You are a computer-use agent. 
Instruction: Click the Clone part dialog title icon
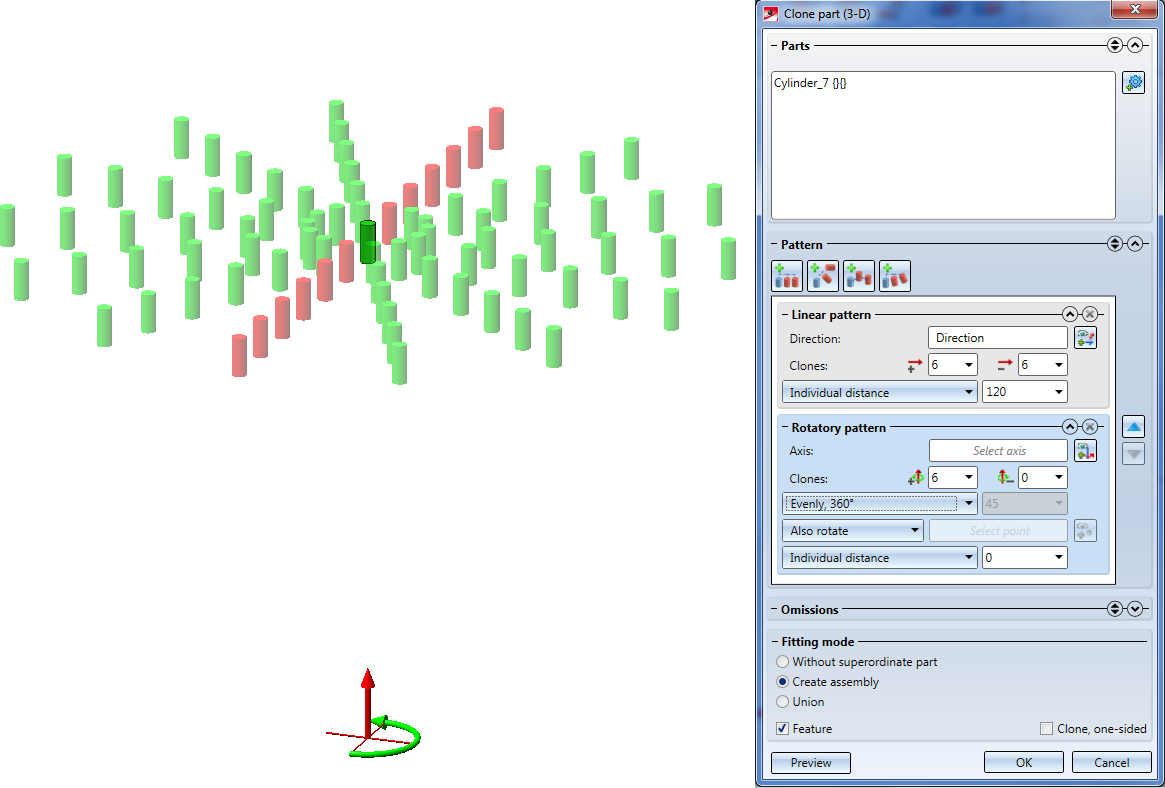(770, 13)
